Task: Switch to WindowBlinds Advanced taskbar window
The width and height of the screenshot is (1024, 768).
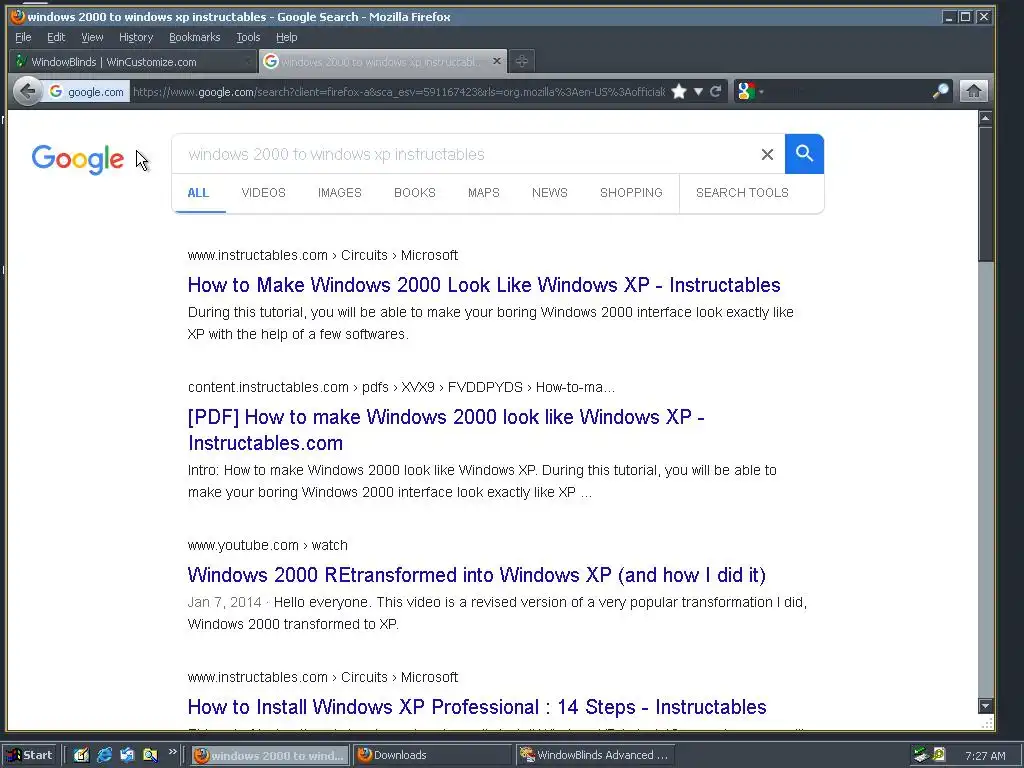Action: (x=595, y=755)
